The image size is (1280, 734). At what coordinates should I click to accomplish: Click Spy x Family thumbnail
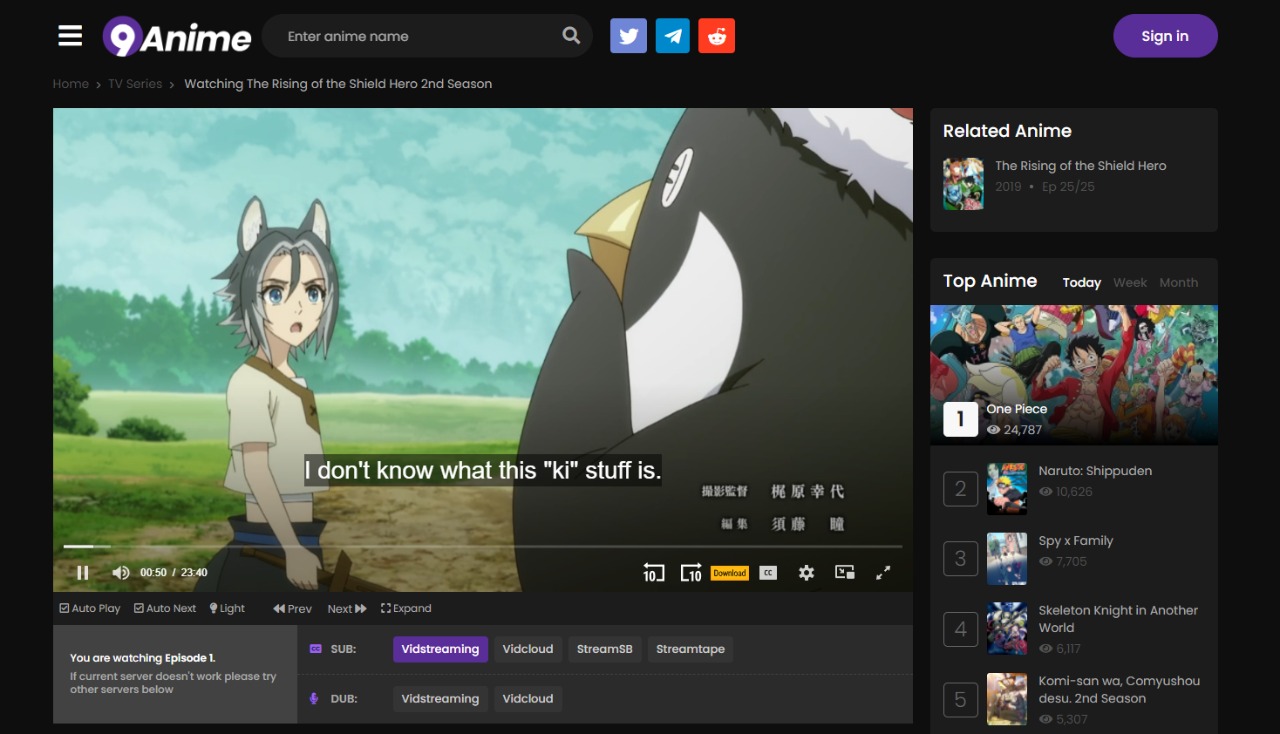coord(1007,559)
